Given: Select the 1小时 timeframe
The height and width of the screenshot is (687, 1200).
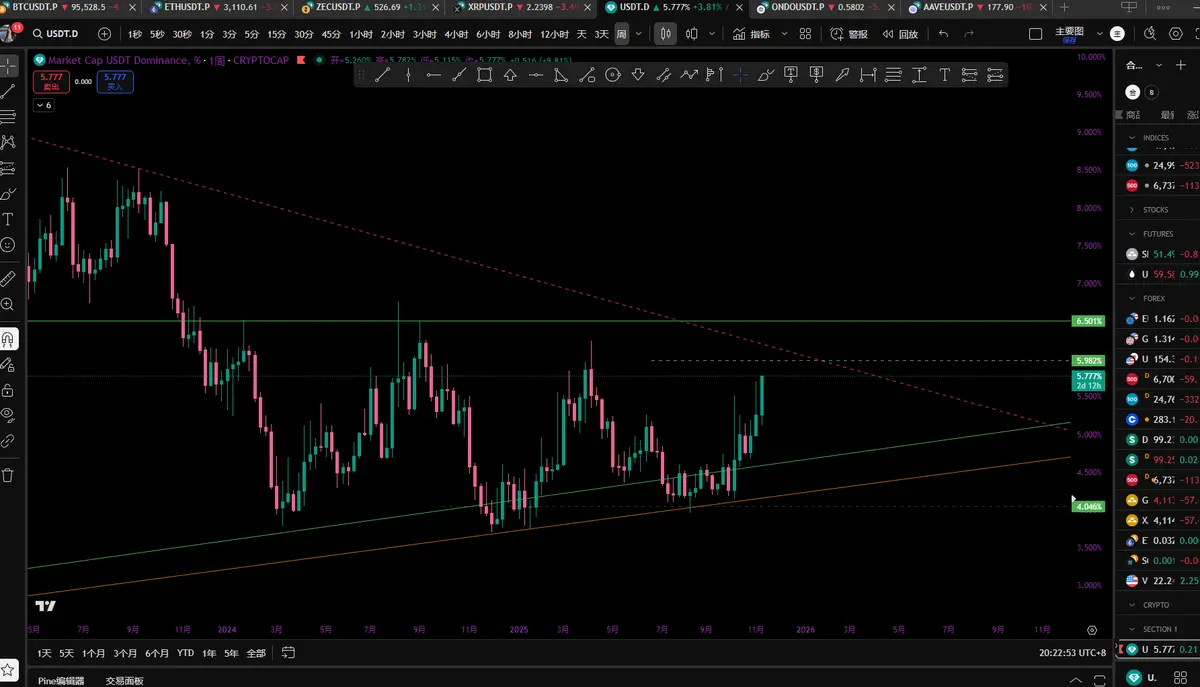Looking at the screenshot, I should 360,33.
